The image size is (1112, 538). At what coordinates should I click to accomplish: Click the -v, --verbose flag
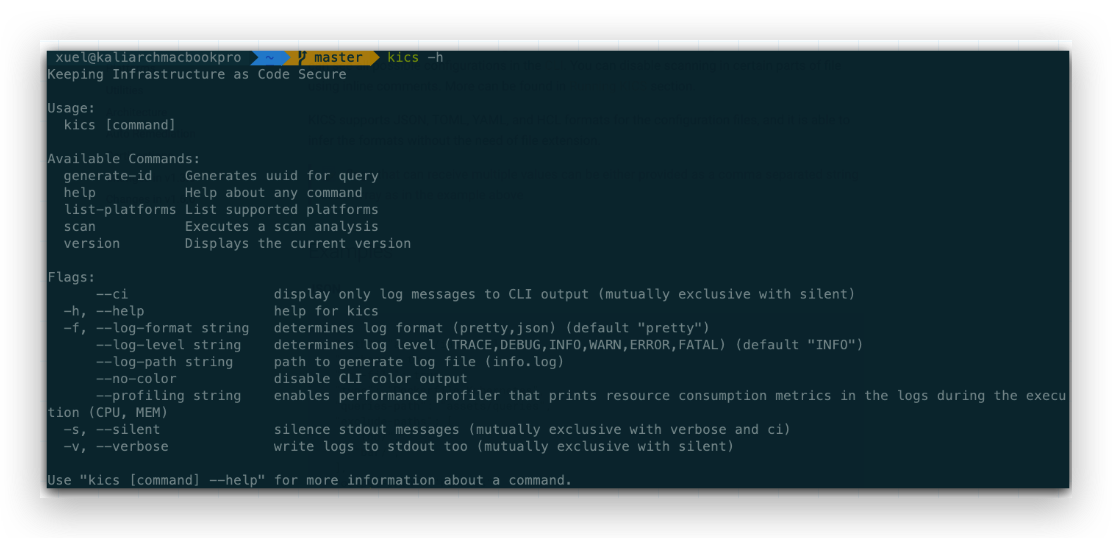point(116,447)
